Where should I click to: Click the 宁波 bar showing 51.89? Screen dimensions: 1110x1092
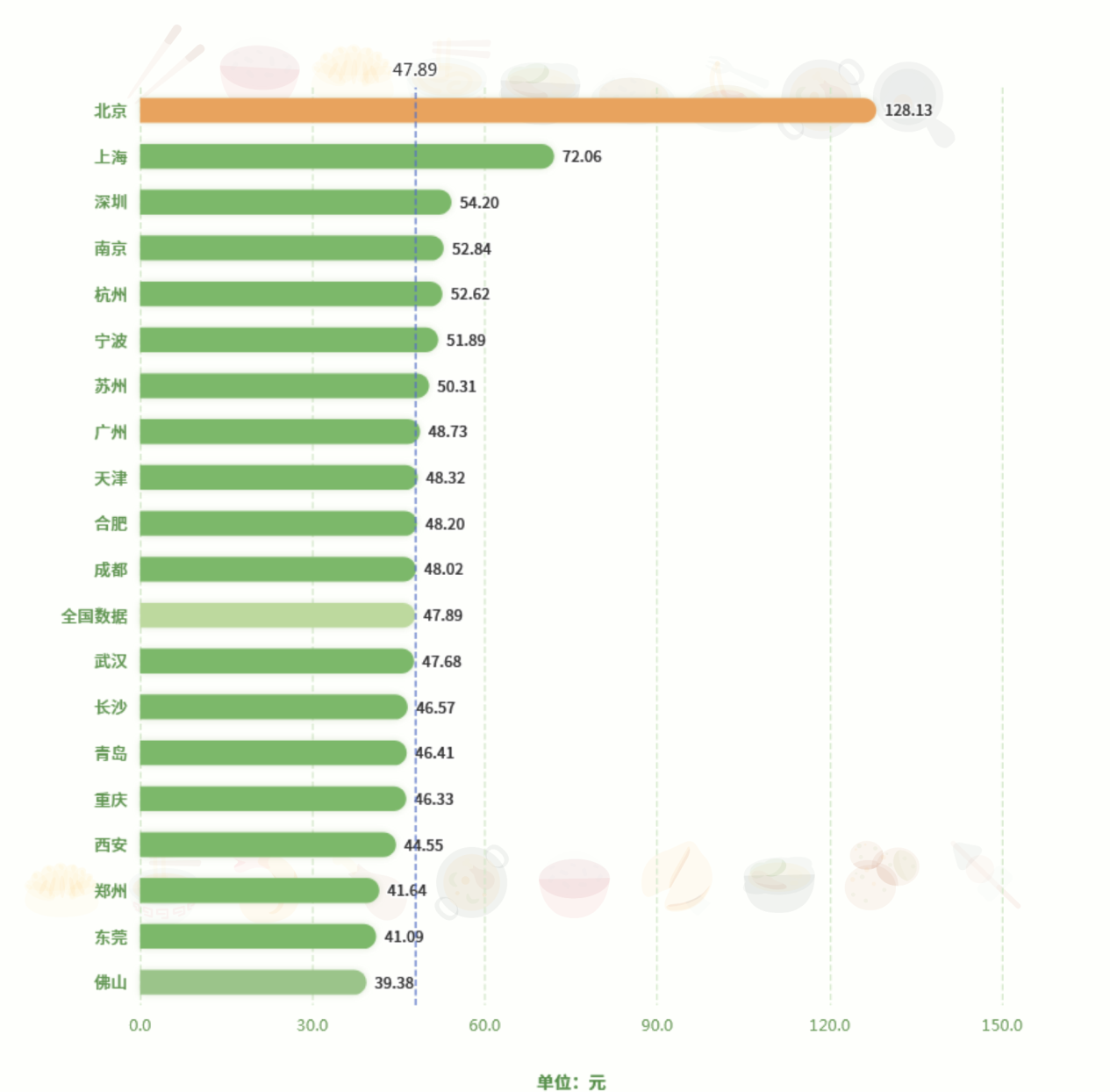tap(289, 340)
